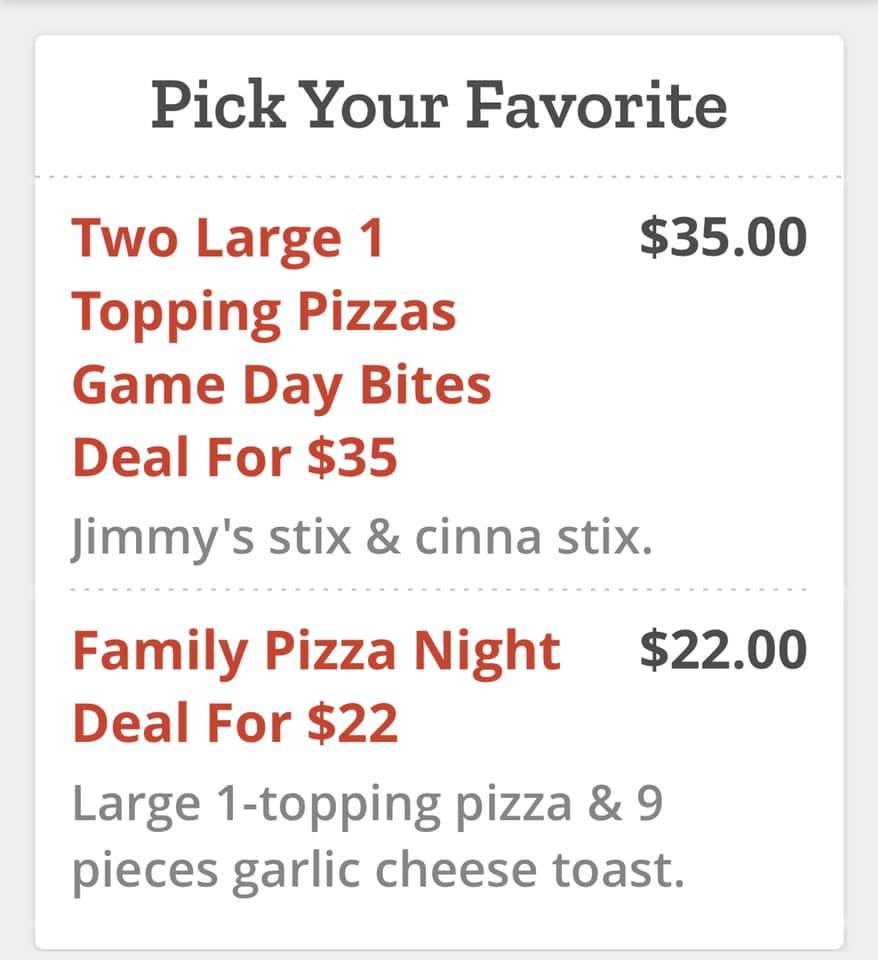Click the "Large 1-topping pizza & 9" line
The height and width of the screenshot is (960, 878).
coord(366,804)
